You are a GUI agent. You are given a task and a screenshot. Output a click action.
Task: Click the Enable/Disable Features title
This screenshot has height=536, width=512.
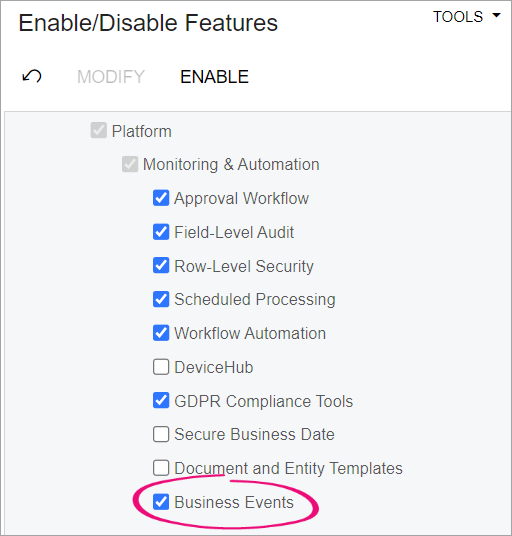148,23
